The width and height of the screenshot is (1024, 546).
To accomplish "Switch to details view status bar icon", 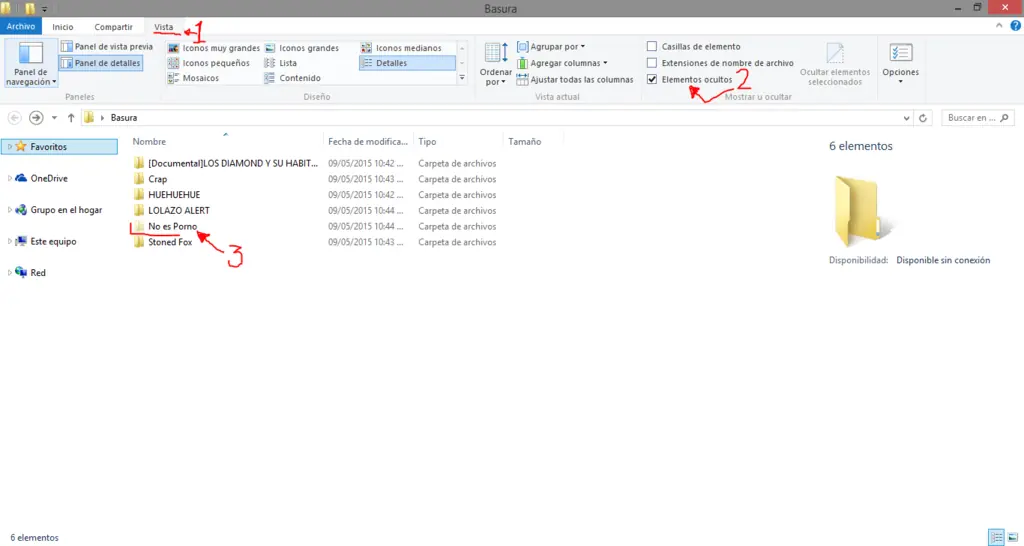I will point(996,538).
